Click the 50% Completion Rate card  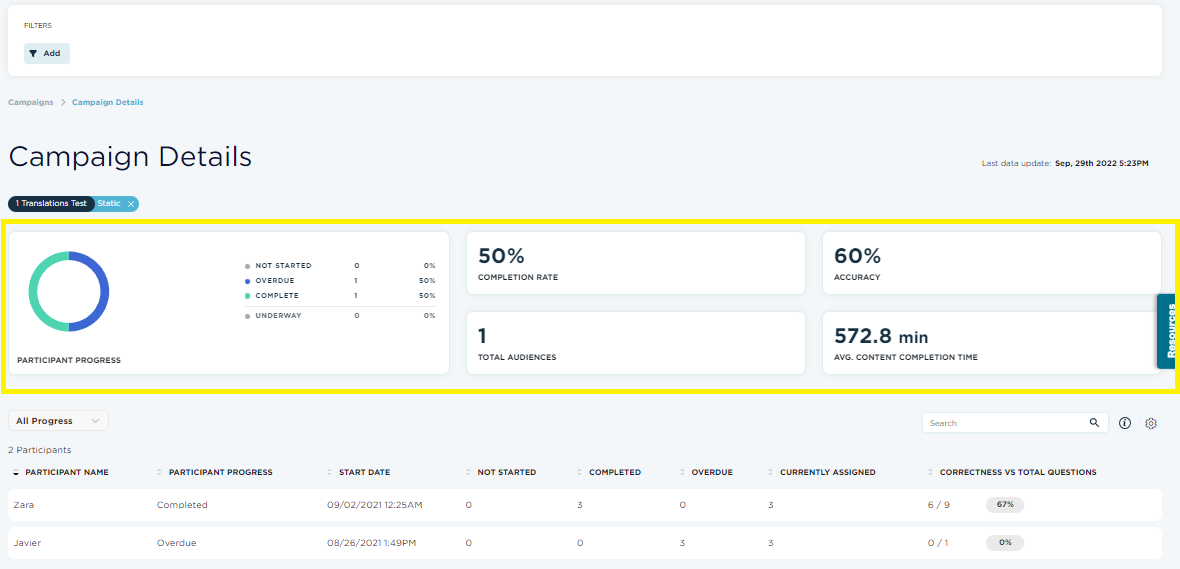point(636,263)
